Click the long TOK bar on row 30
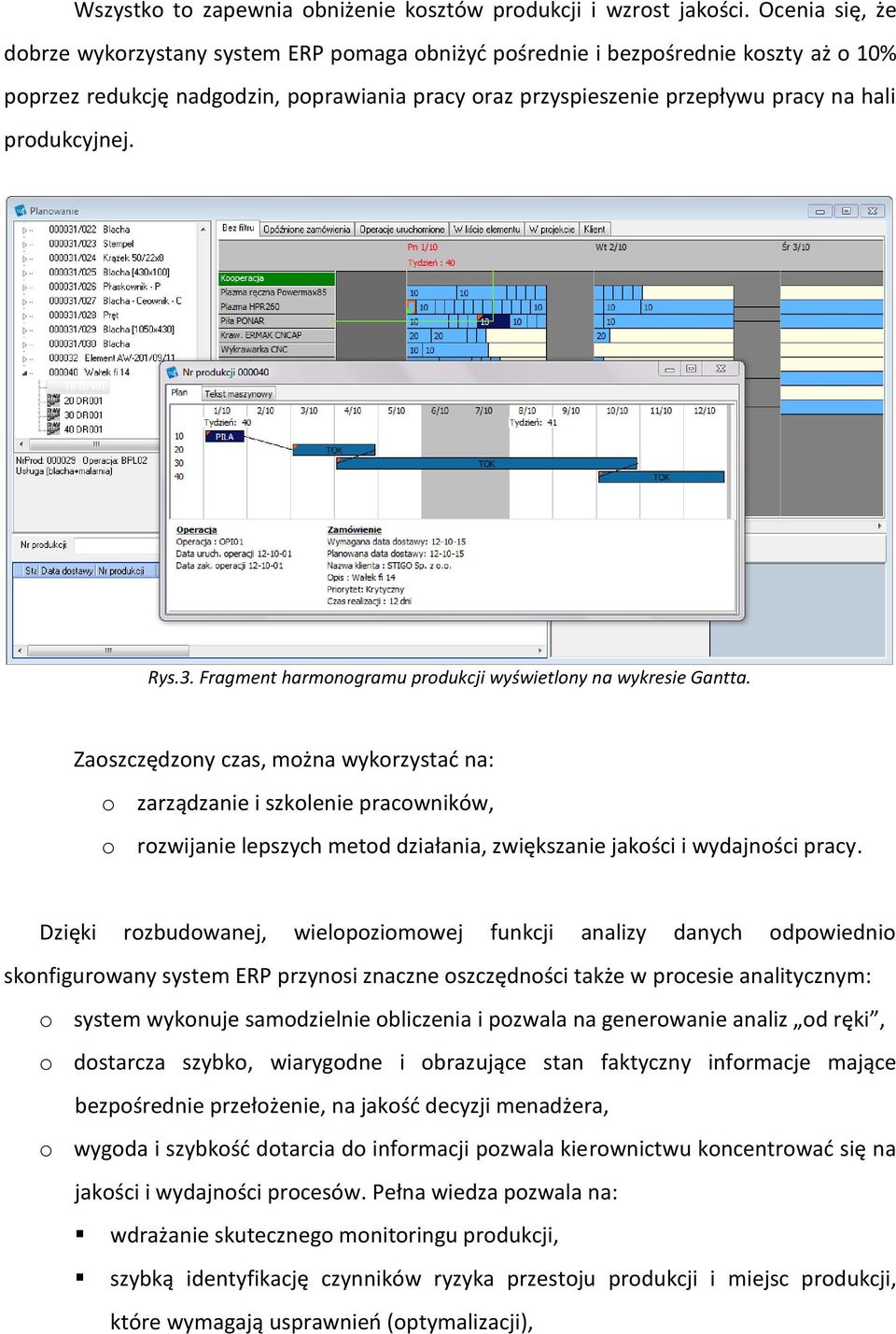Screen dimensions: 896x1334 tap(486, 463)
